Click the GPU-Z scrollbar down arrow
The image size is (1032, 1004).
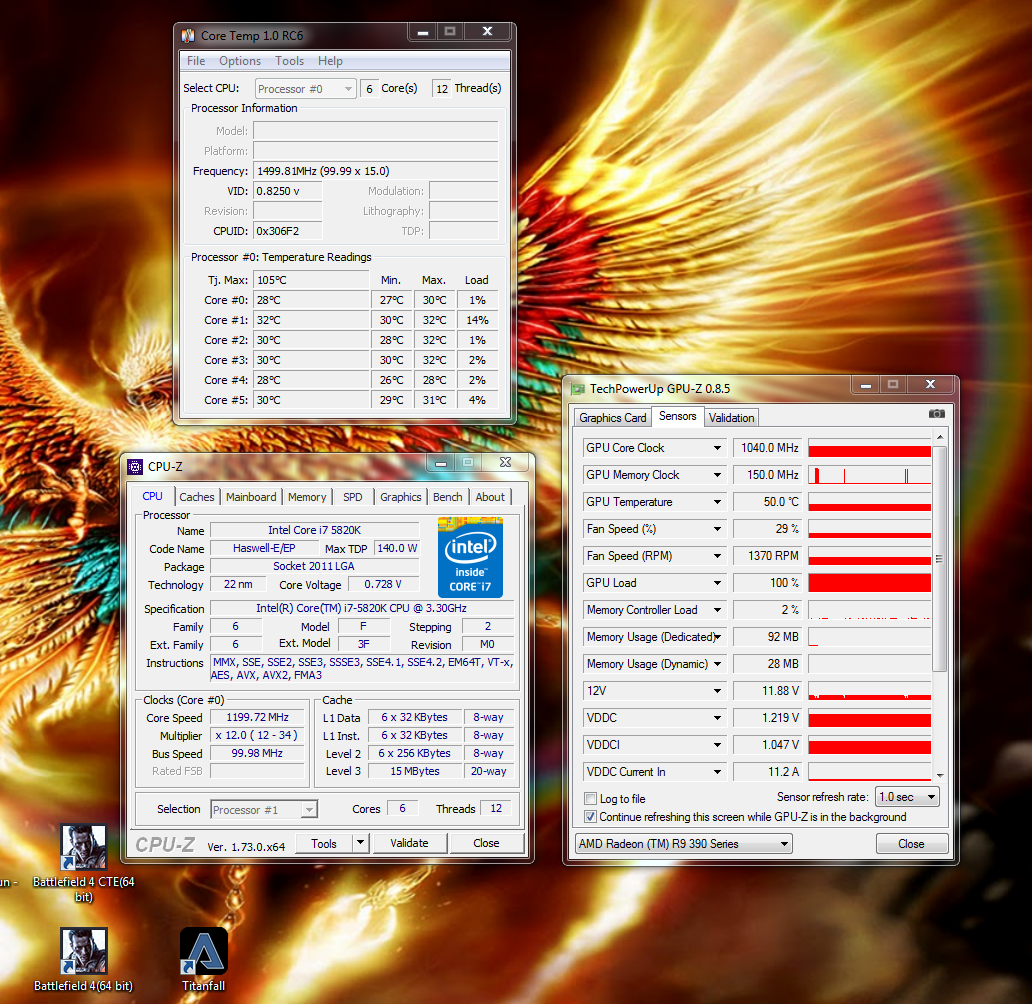(939, 776)
